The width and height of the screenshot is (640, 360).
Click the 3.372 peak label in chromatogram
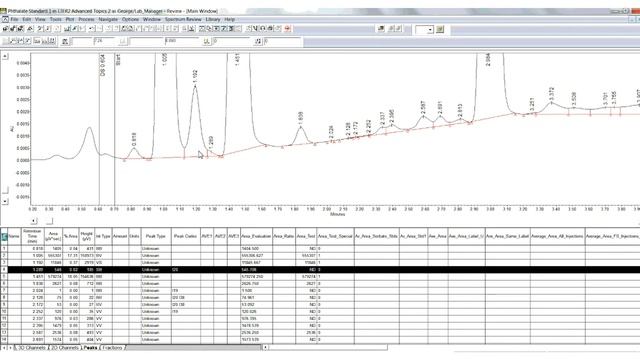pos(552,94)
